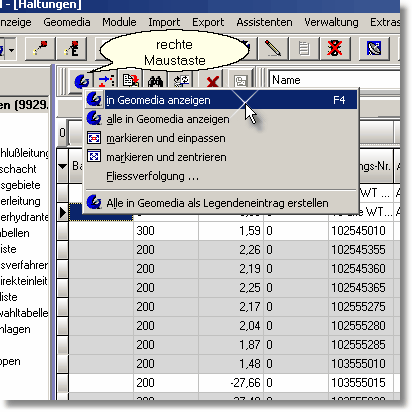Select row header of row 103555015
The image size is (412, 412).
tap(62, 383)
